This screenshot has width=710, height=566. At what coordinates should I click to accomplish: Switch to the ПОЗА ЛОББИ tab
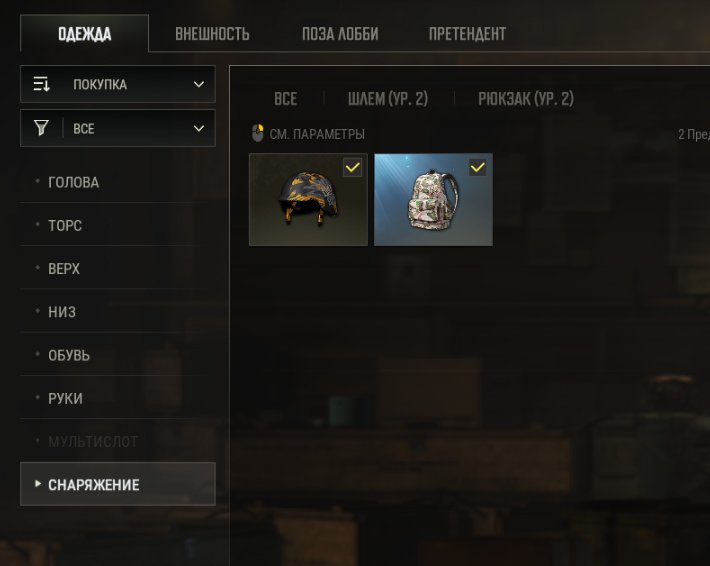[x=340, y=34]
